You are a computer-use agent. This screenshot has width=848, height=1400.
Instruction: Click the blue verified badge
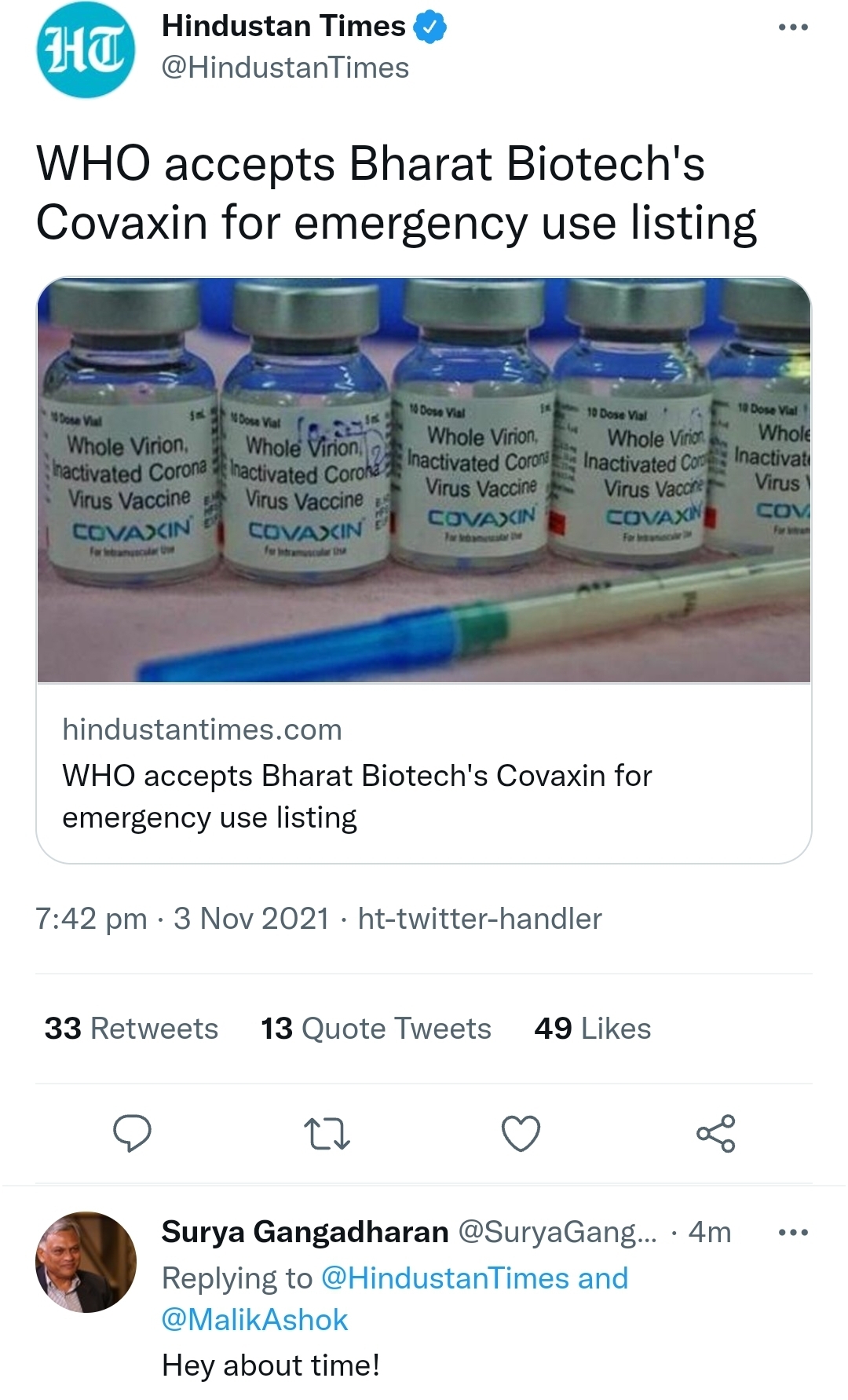[429, 27]
